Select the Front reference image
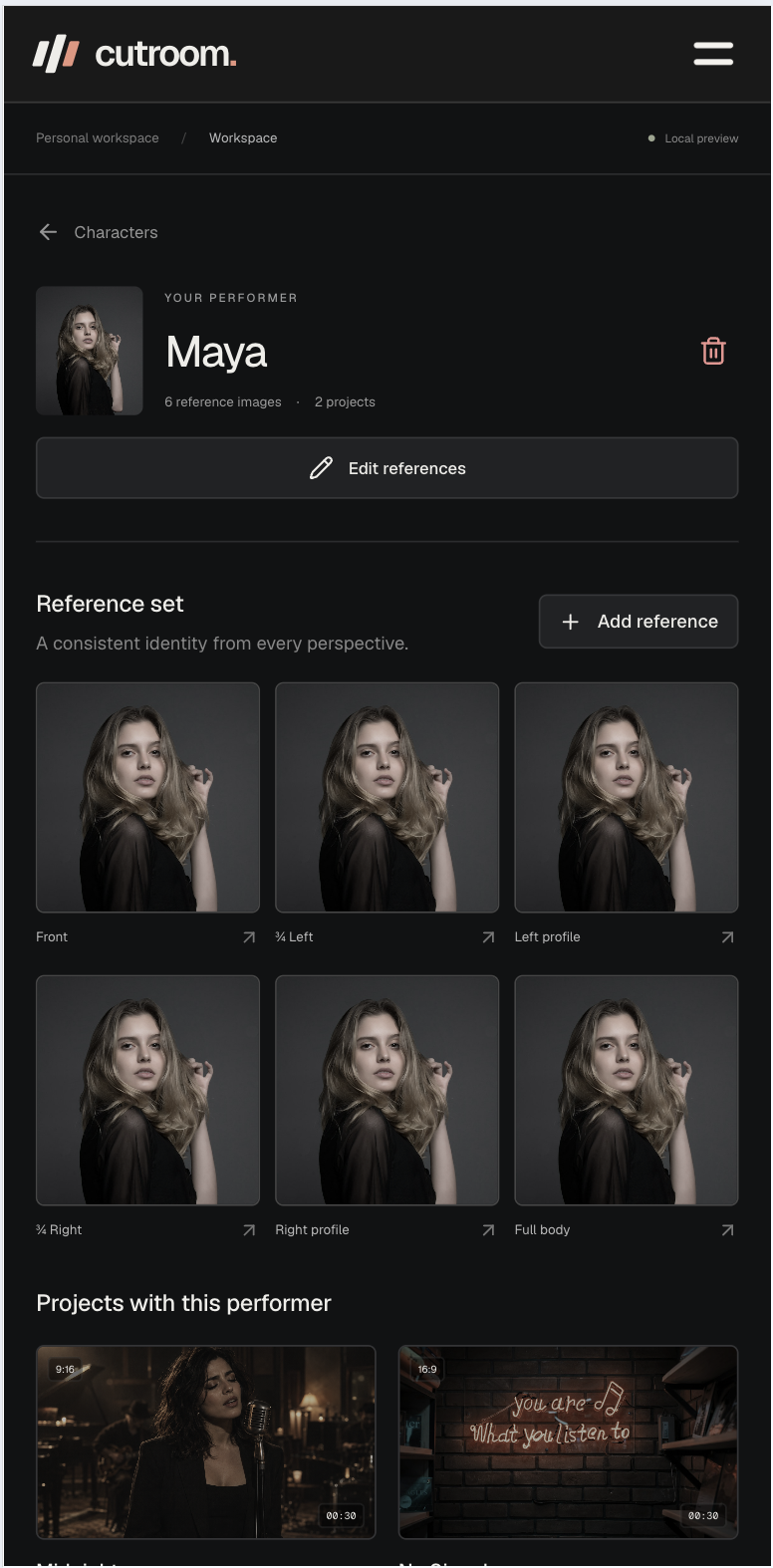 tap(147, 797)
